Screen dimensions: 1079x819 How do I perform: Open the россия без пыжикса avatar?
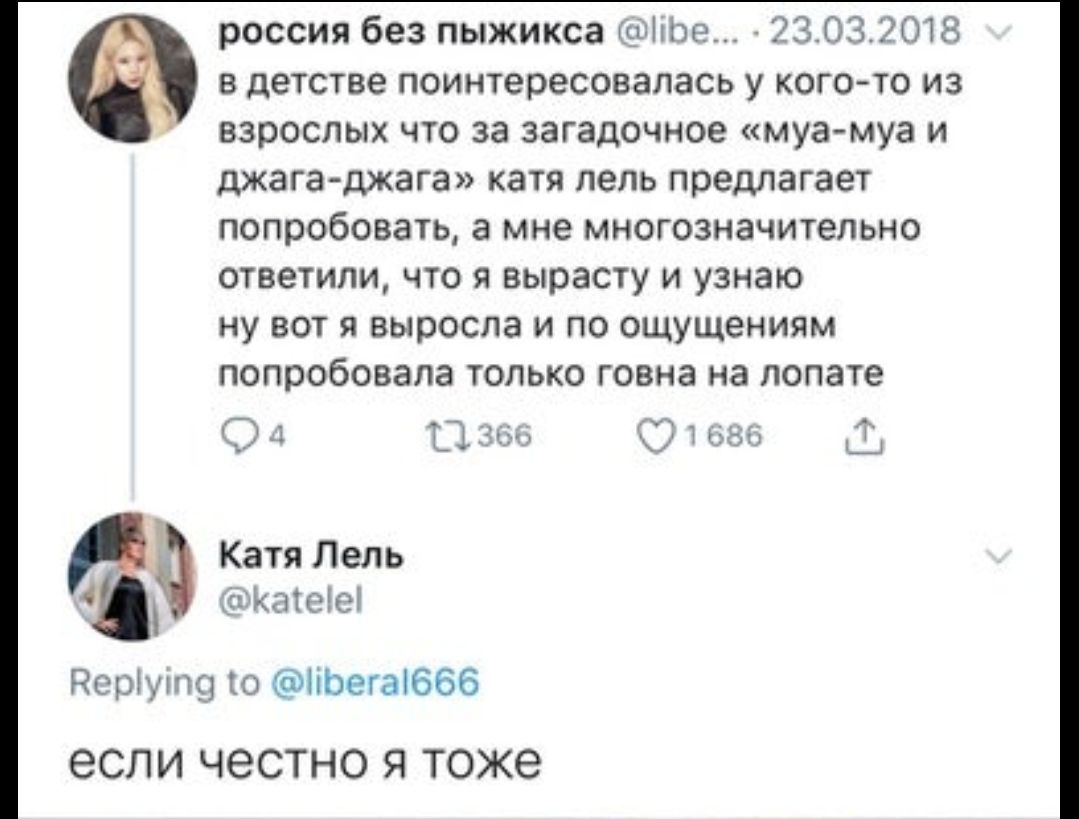(133, 77)
